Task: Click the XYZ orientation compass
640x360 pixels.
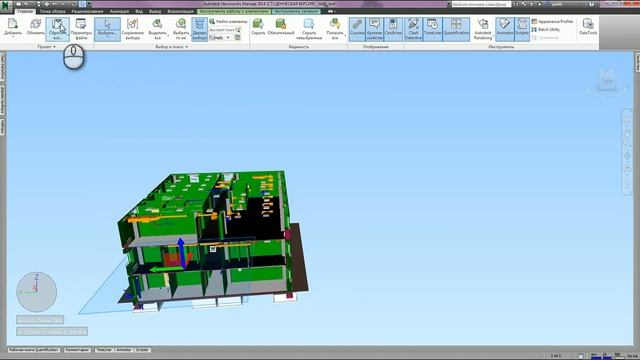Action: click(x=36, y=292)
